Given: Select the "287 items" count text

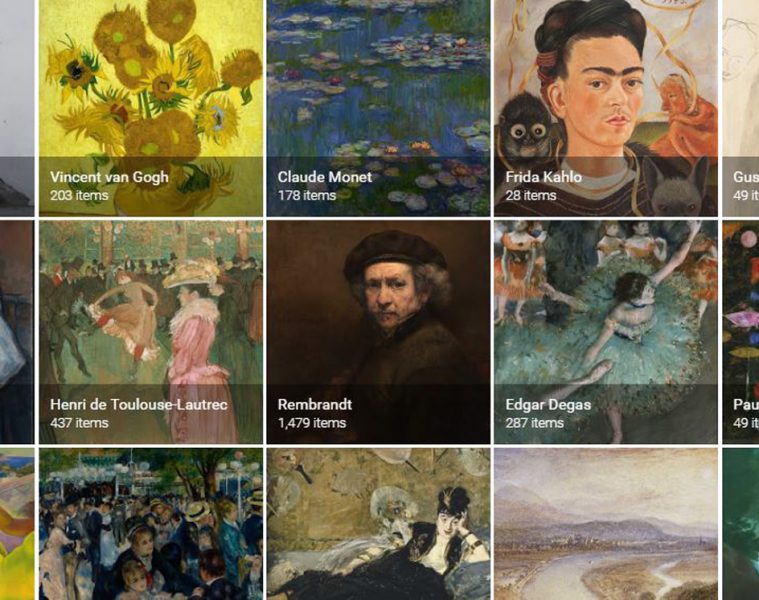Looking at the screenshot, I should (535, 423).
